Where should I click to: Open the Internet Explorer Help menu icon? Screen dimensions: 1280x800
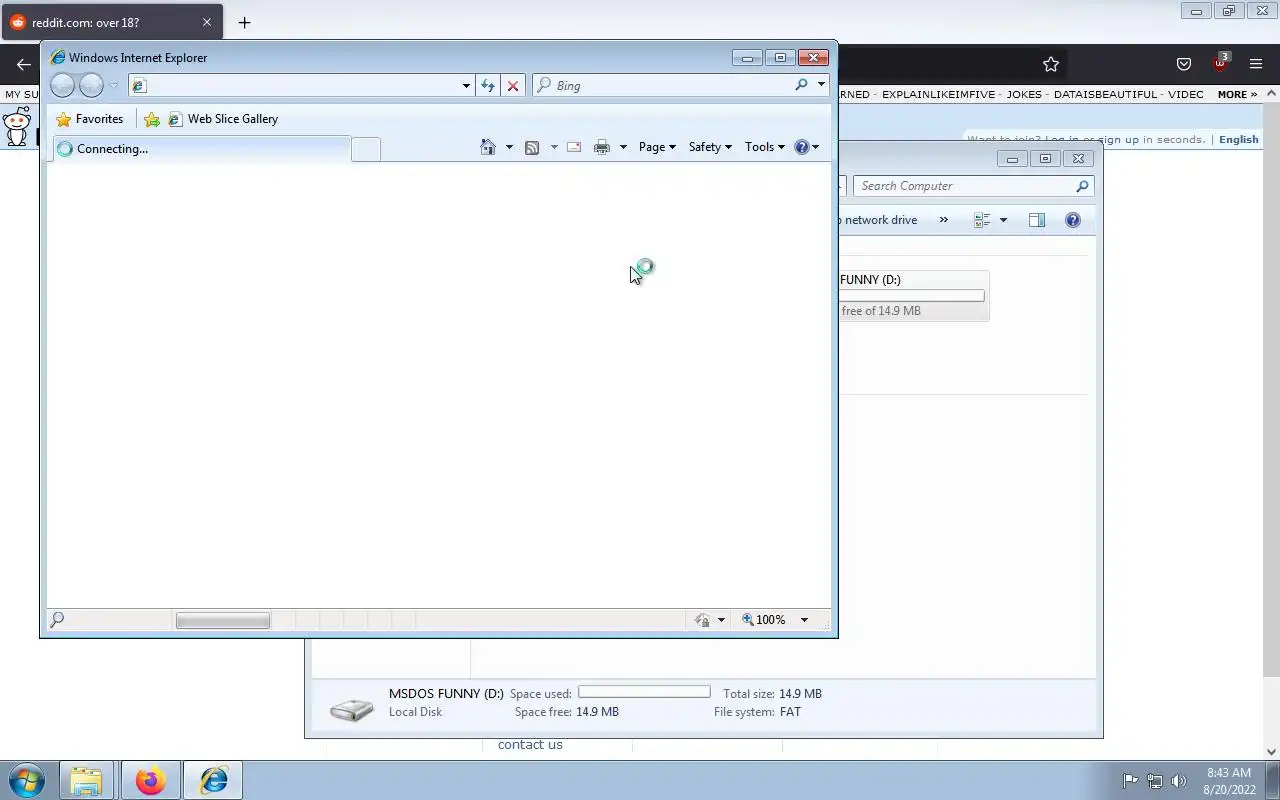point(806,147)
